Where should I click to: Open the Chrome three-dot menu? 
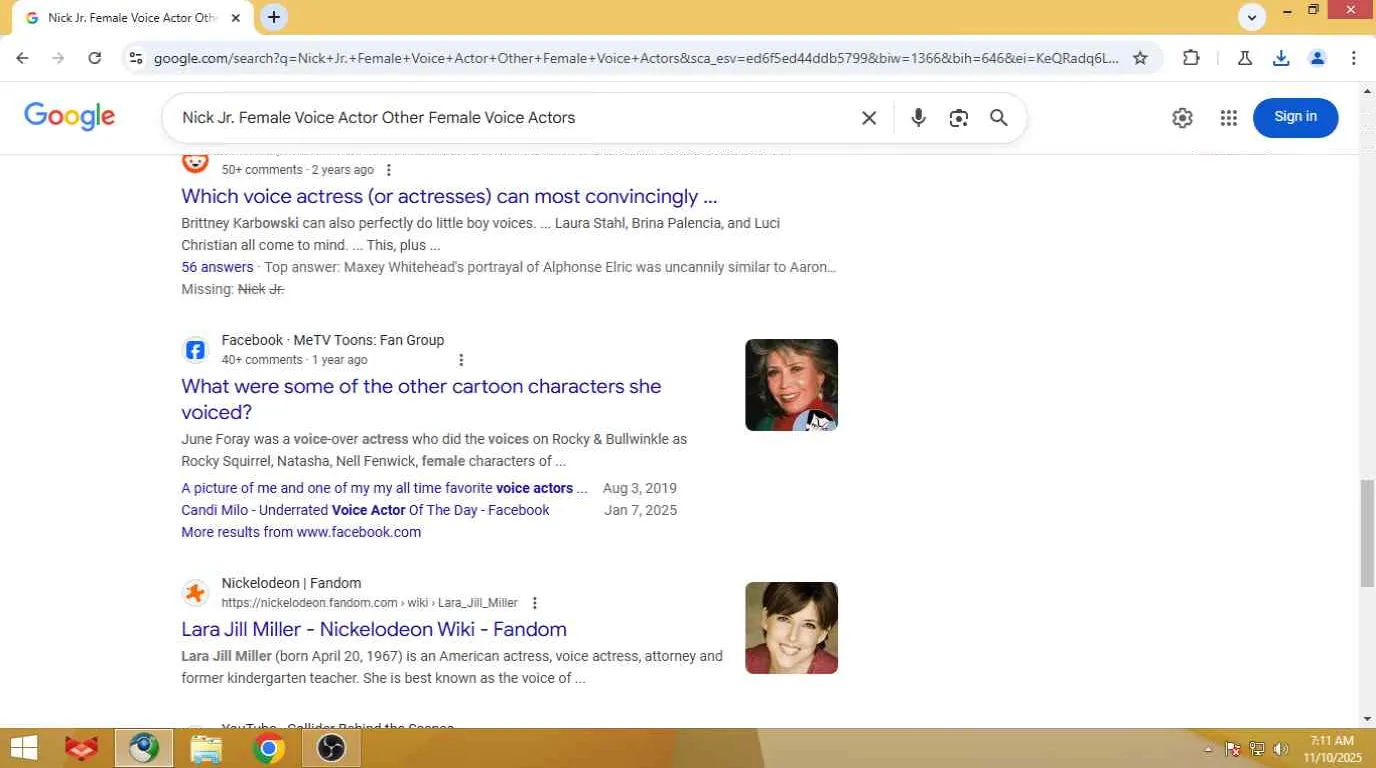[x=1354, y=58]
